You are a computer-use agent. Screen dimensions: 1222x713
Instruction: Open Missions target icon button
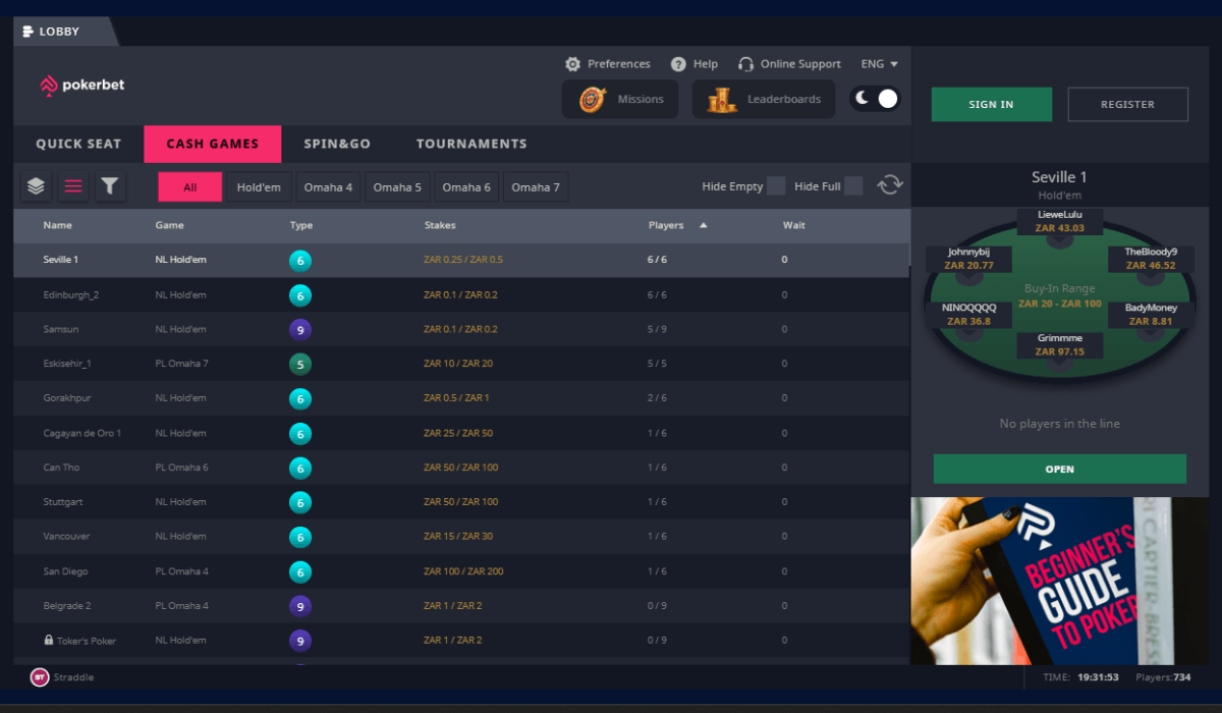click(x=620, y=99)
